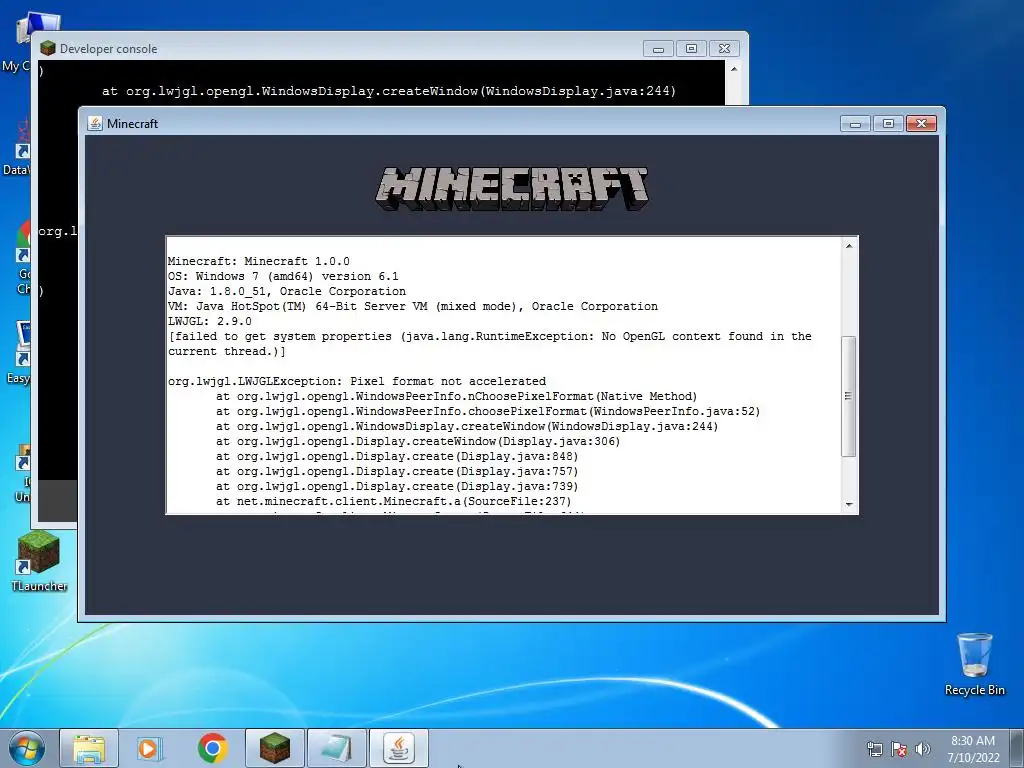
Task: Click the 'VM: Java HotSpot(TM)' line
Action: (413, 306)
